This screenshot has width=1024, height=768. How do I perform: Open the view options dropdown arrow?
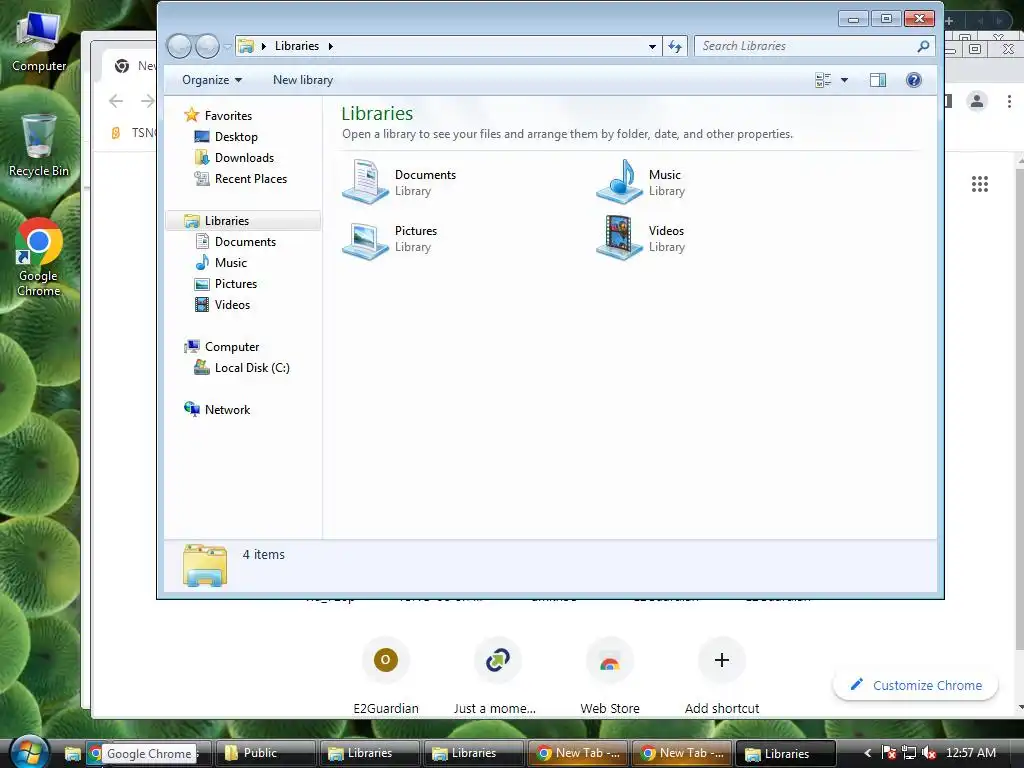(x=844, y=80)
